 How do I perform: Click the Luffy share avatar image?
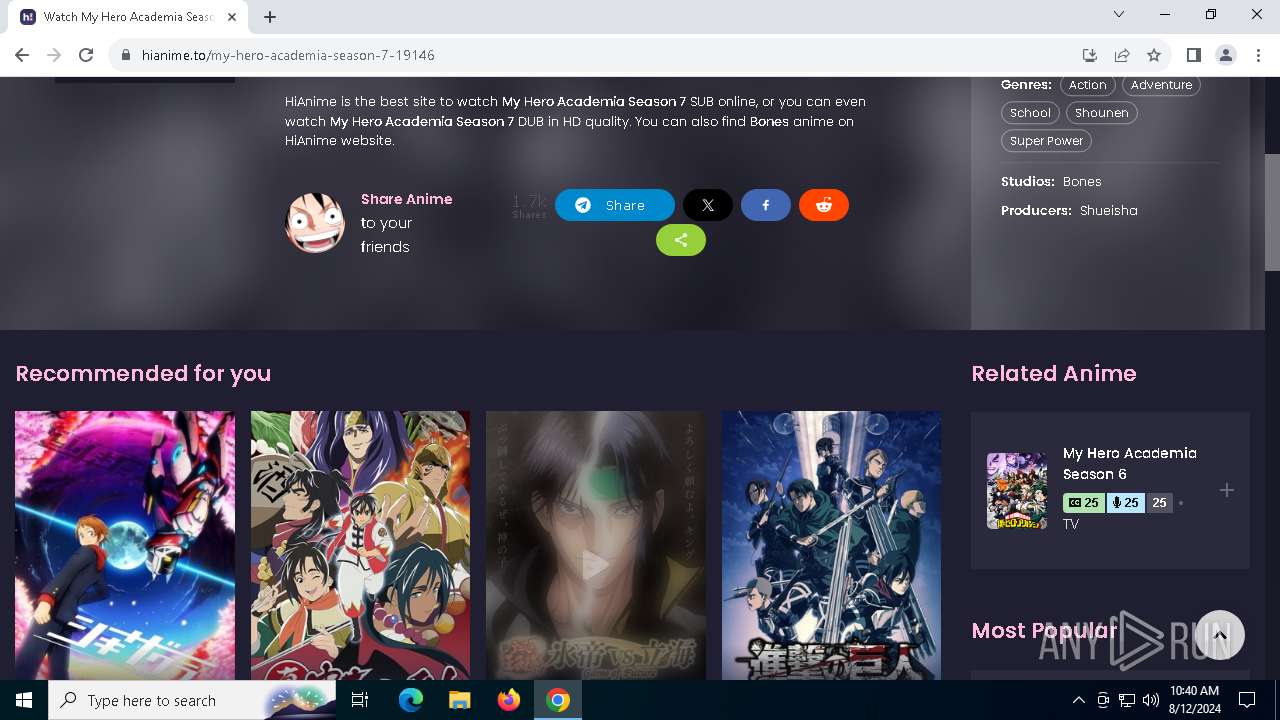315,222
